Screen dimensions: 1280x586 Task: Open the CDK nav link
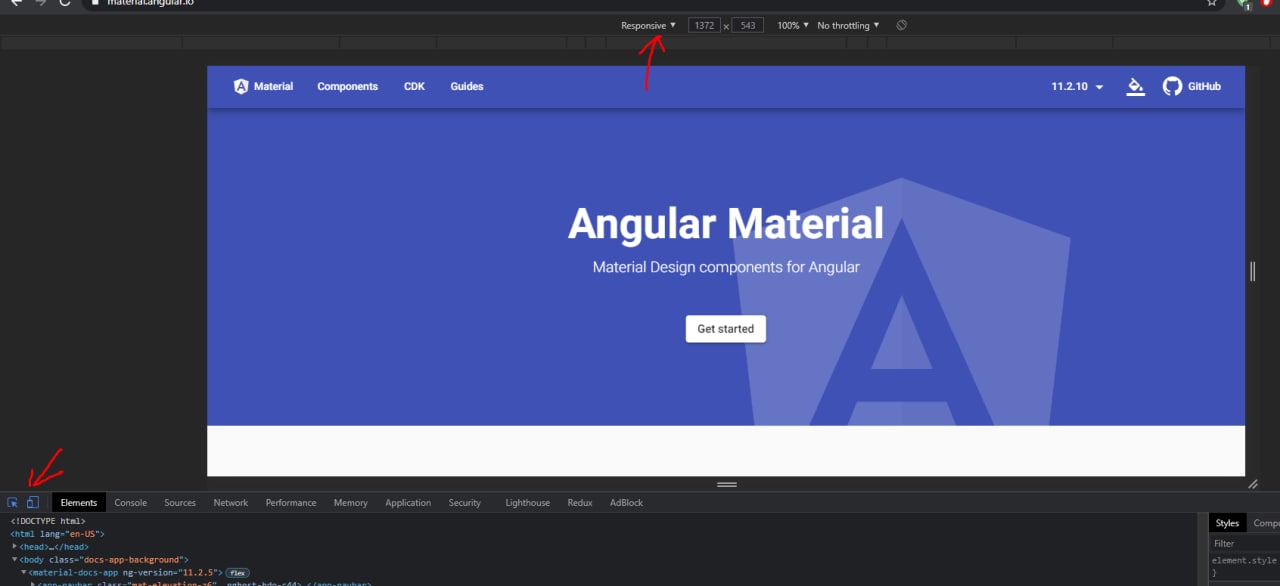[x=414, y=87]
